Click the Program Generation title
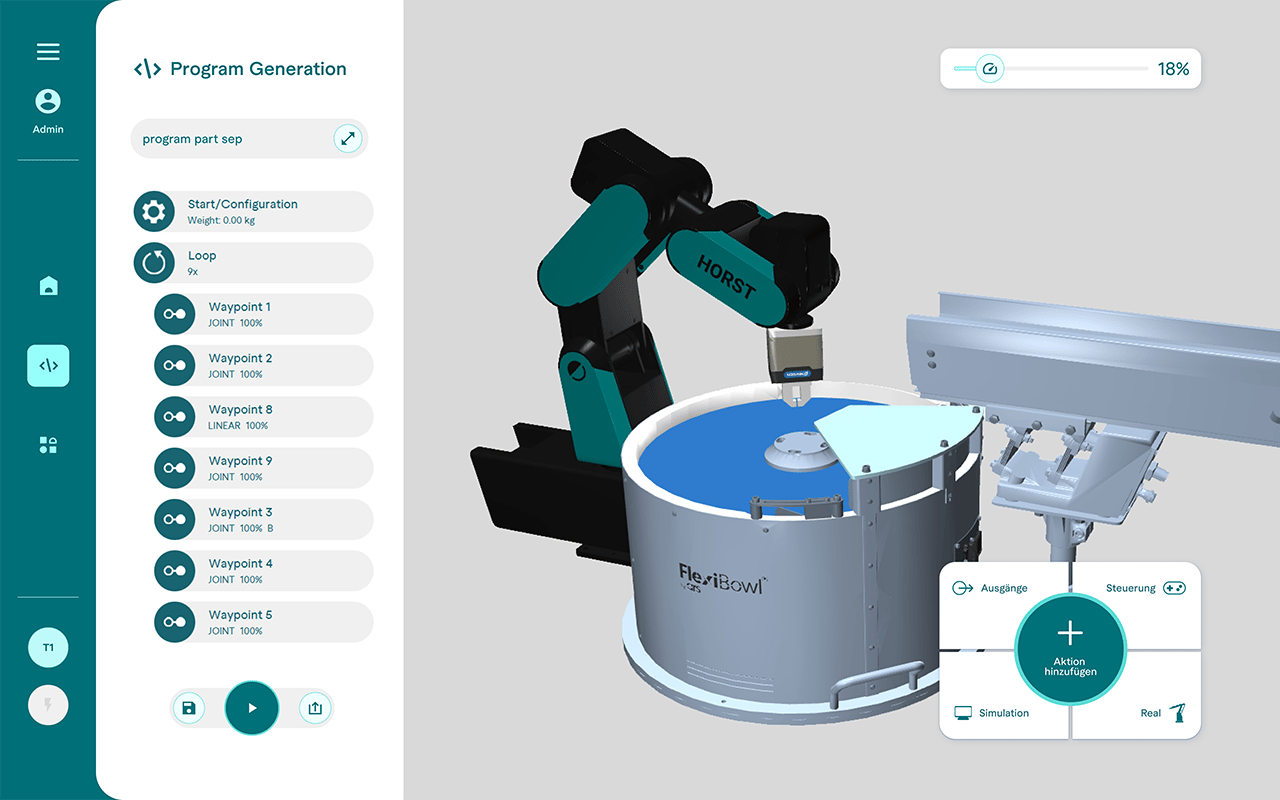Screen dimensions: 1280x800 pyautogui.click(x=258, y=69)
